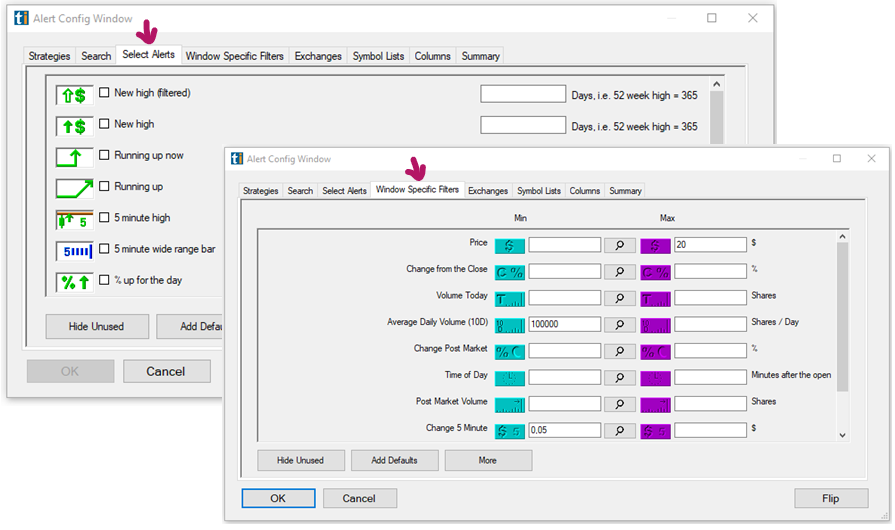Click magnifier icon in Average Daily Volume row

coord(619,324)
